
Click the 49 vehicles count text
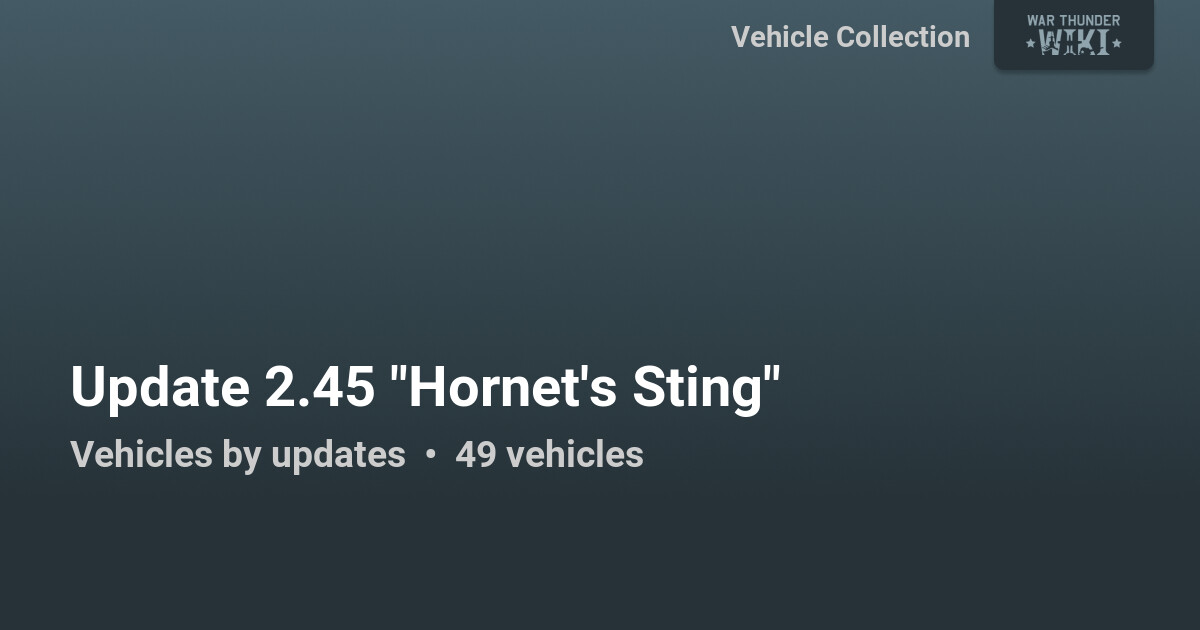point(549,455)
